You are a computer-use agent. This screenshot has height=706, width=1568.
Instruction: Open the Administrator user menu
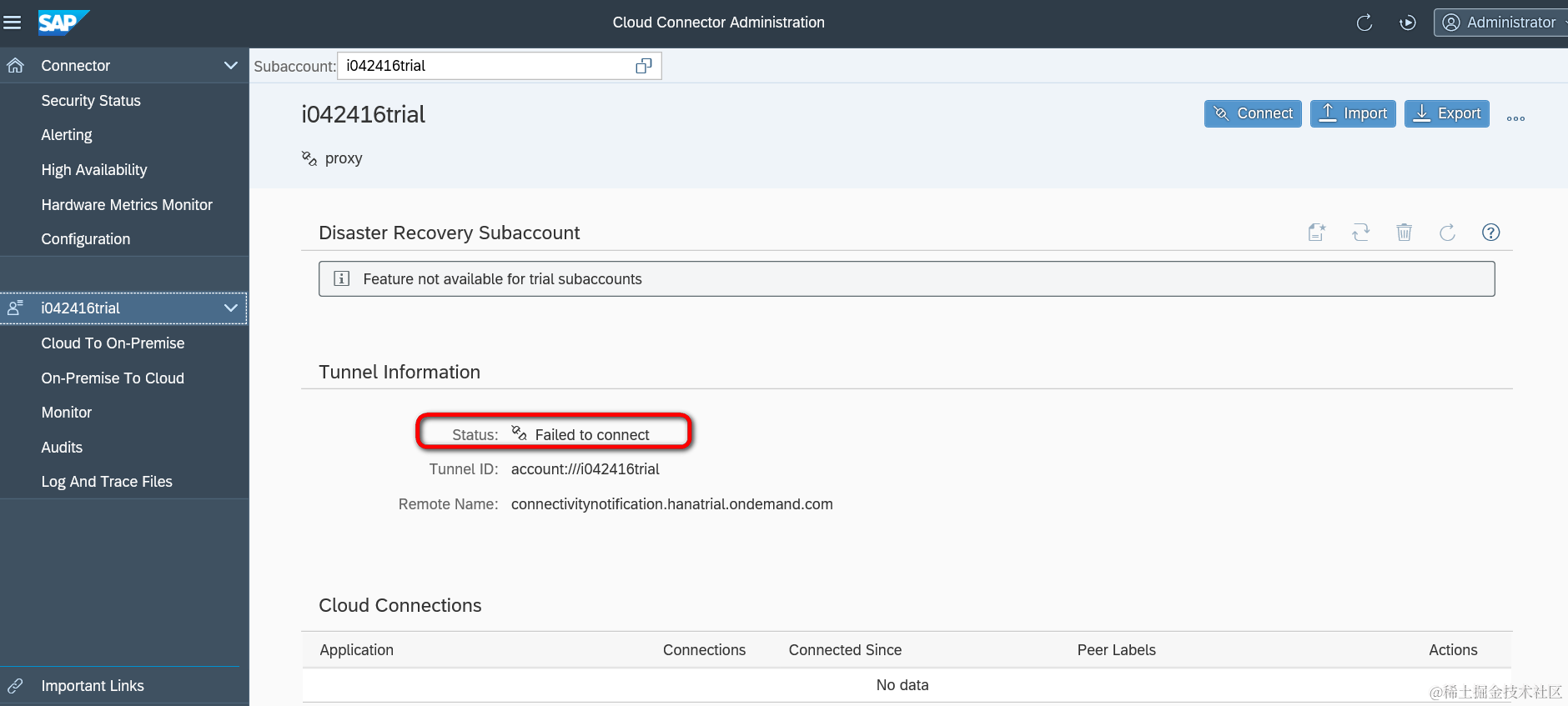(x=1503, y=23)
